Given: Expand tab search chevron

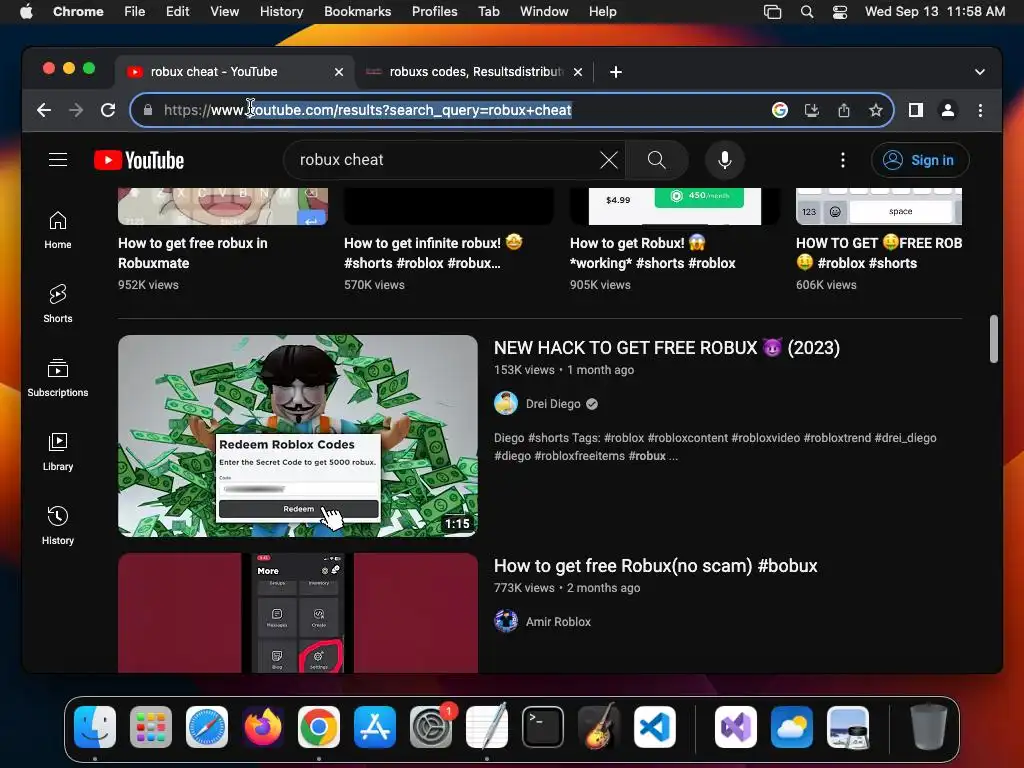Looking at the screenshot, I should click(980, 72).
